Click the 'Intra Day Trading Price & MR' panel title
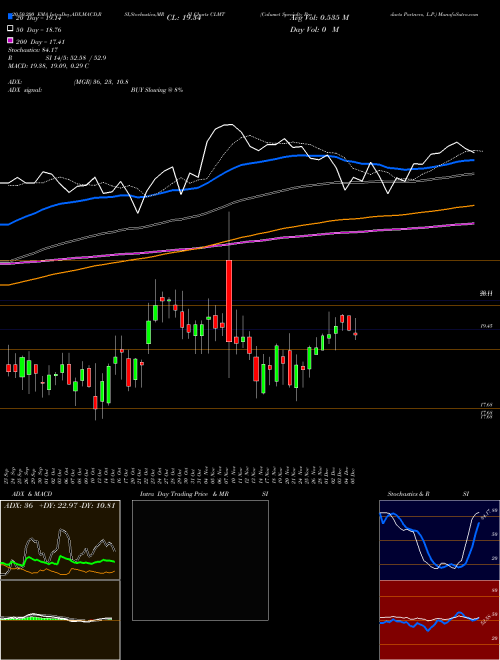This screenshot has width=500, height=660. (184, 494)
